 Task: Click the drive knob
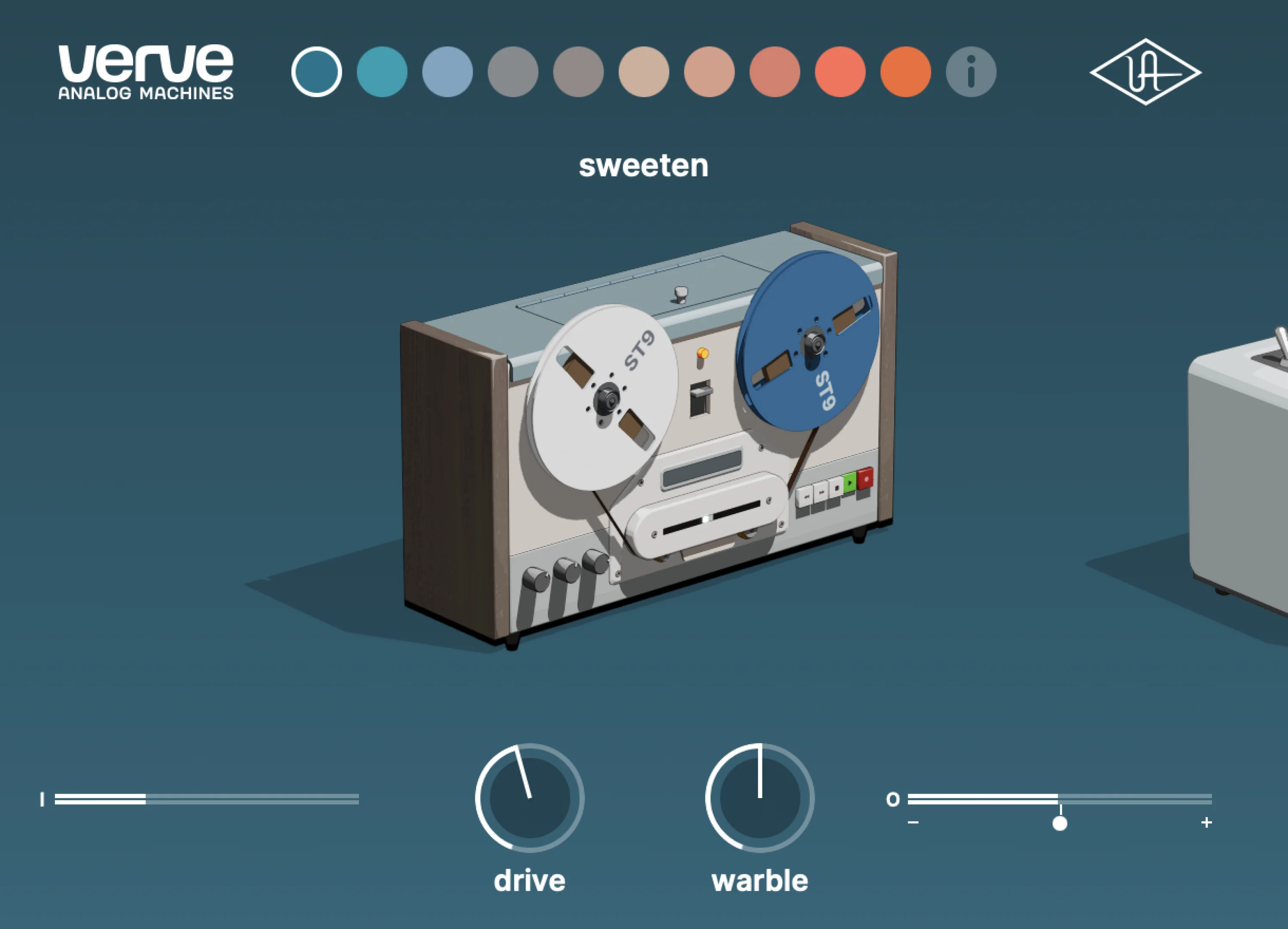tap(529, 798)
